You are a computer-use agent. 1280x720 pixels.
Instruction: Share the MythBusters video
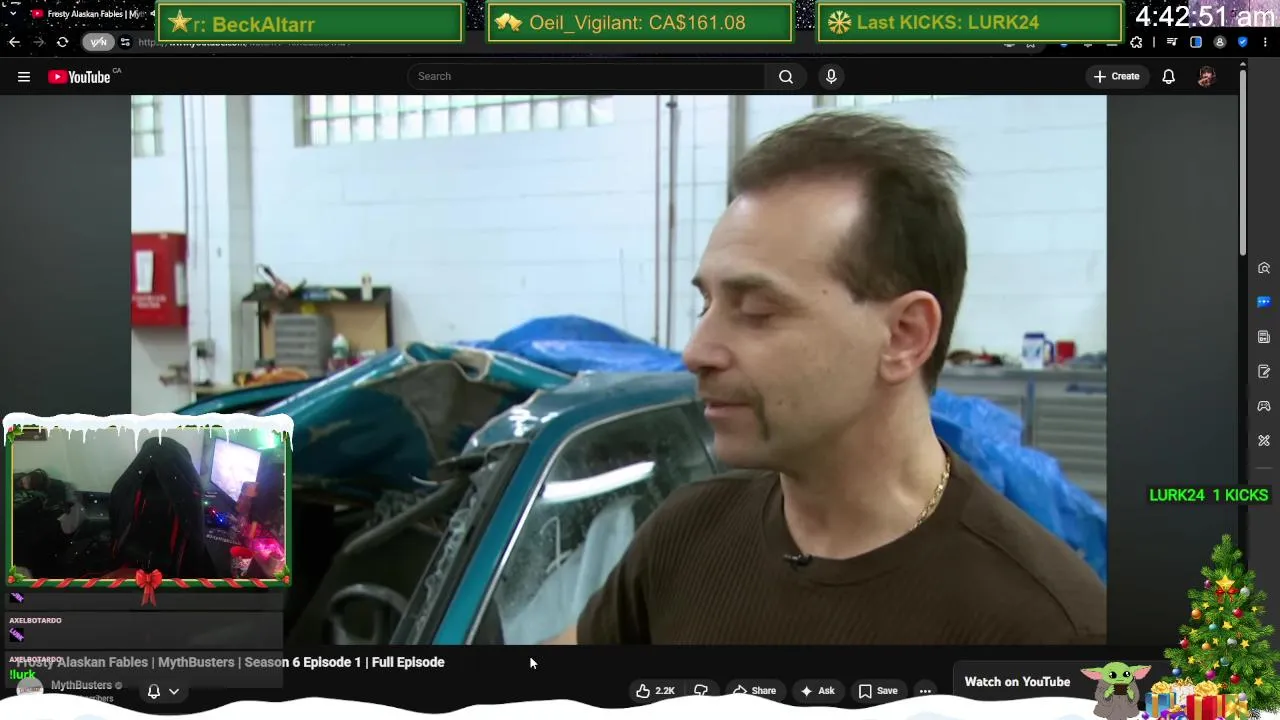click(754, 691)
